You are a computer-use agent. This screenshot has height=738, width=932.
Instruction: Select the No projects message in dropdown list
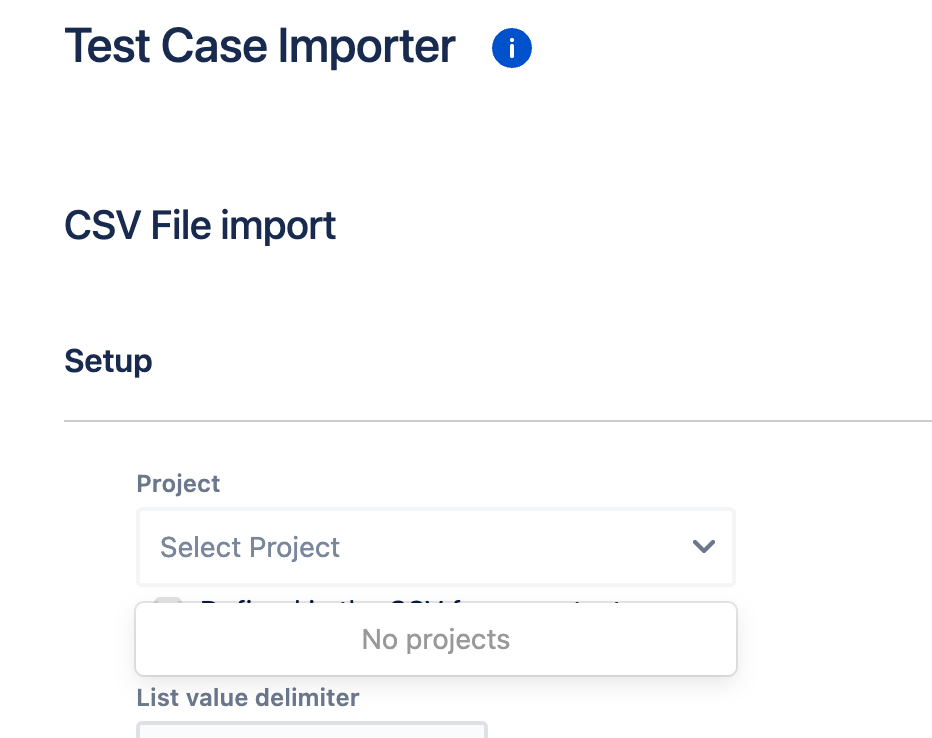[436, 639]
